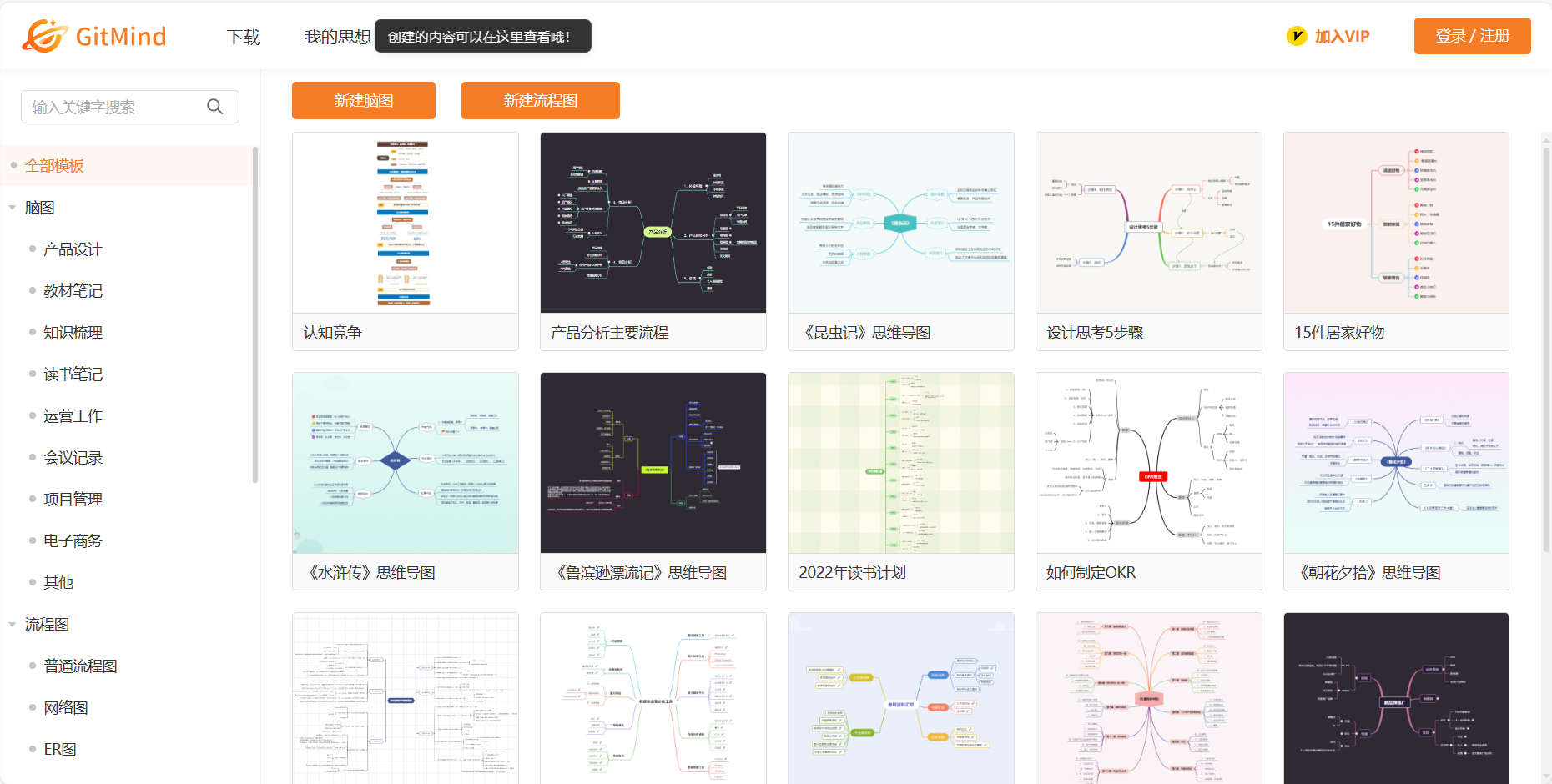Click the GitMind logo icon
1552x784 pixels.
tap(45, 36)
